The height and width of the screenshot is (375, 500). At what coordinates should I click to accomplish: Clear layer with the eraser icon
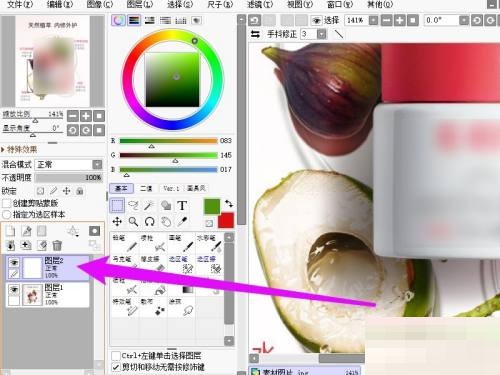pos(41,246)
